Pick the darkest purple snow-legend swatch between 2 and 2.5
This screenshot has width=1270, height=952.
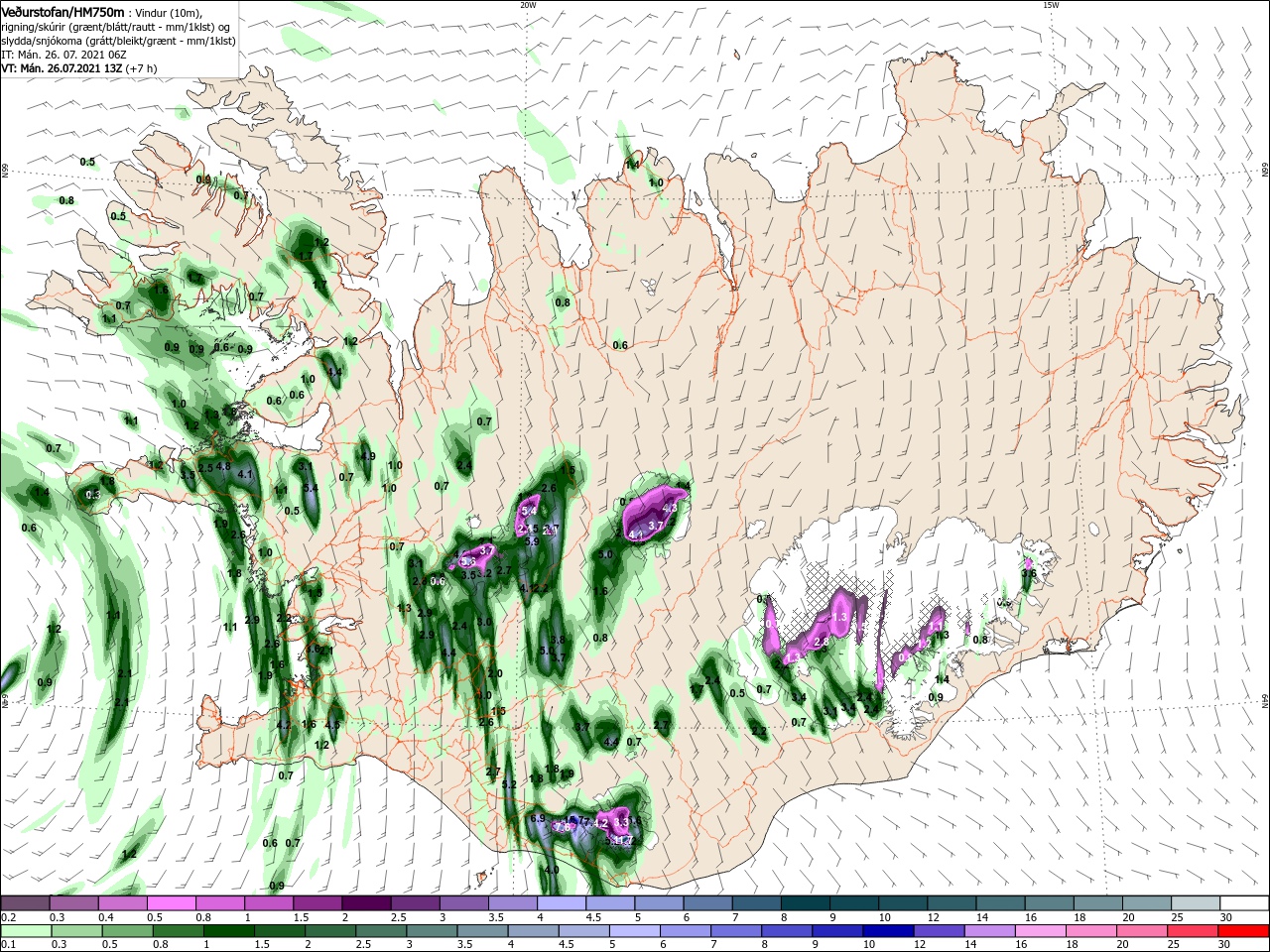coord(366,902)
